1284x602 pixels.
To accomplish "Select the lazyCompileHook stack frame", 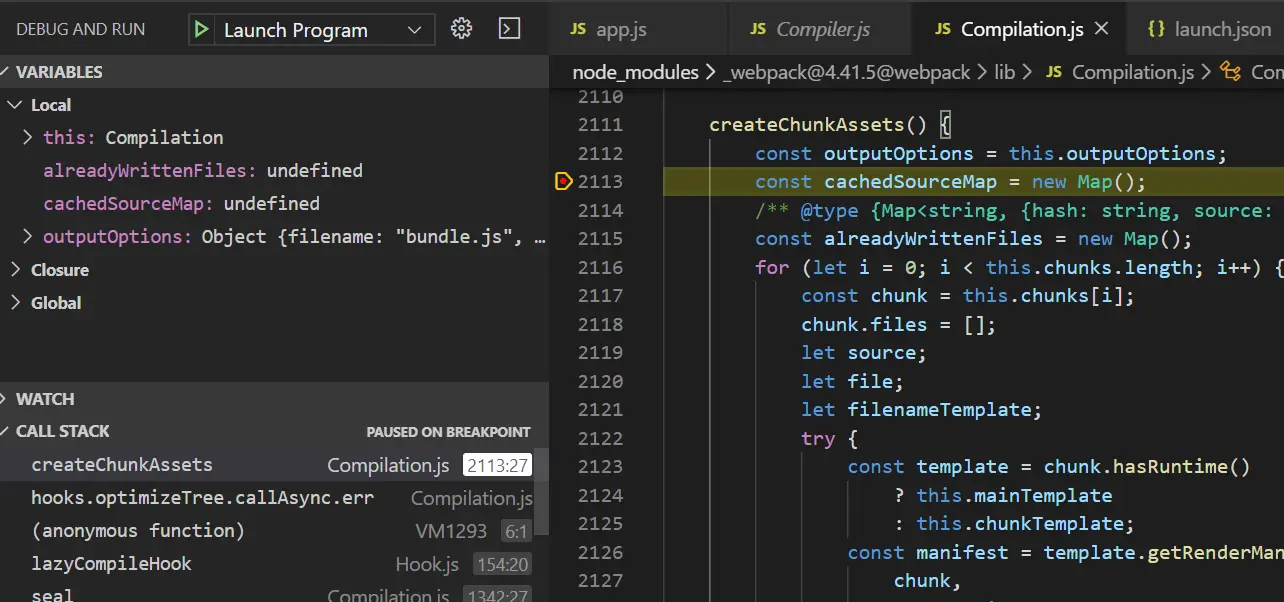I will coord(267,564).
